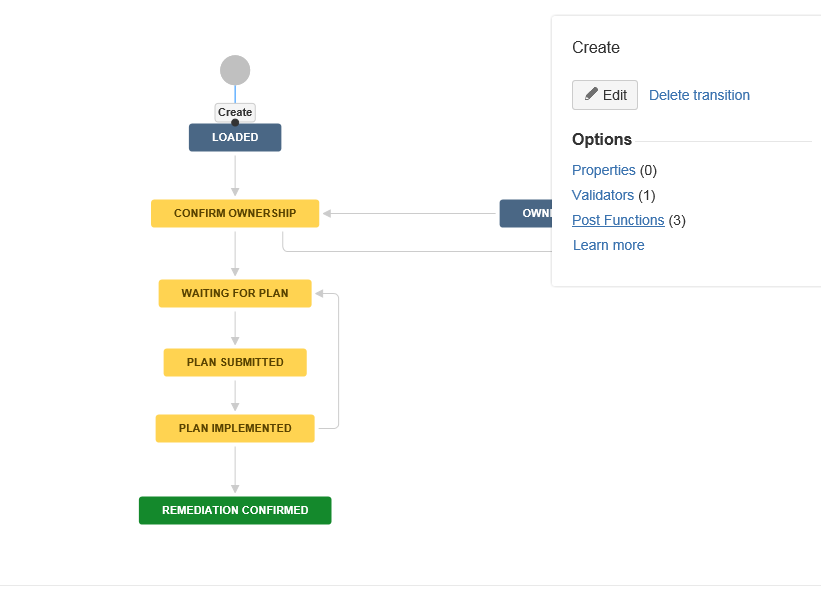821x612 pixels.
Task: Click the Learn more link
Action: click(x=608, y=245)
